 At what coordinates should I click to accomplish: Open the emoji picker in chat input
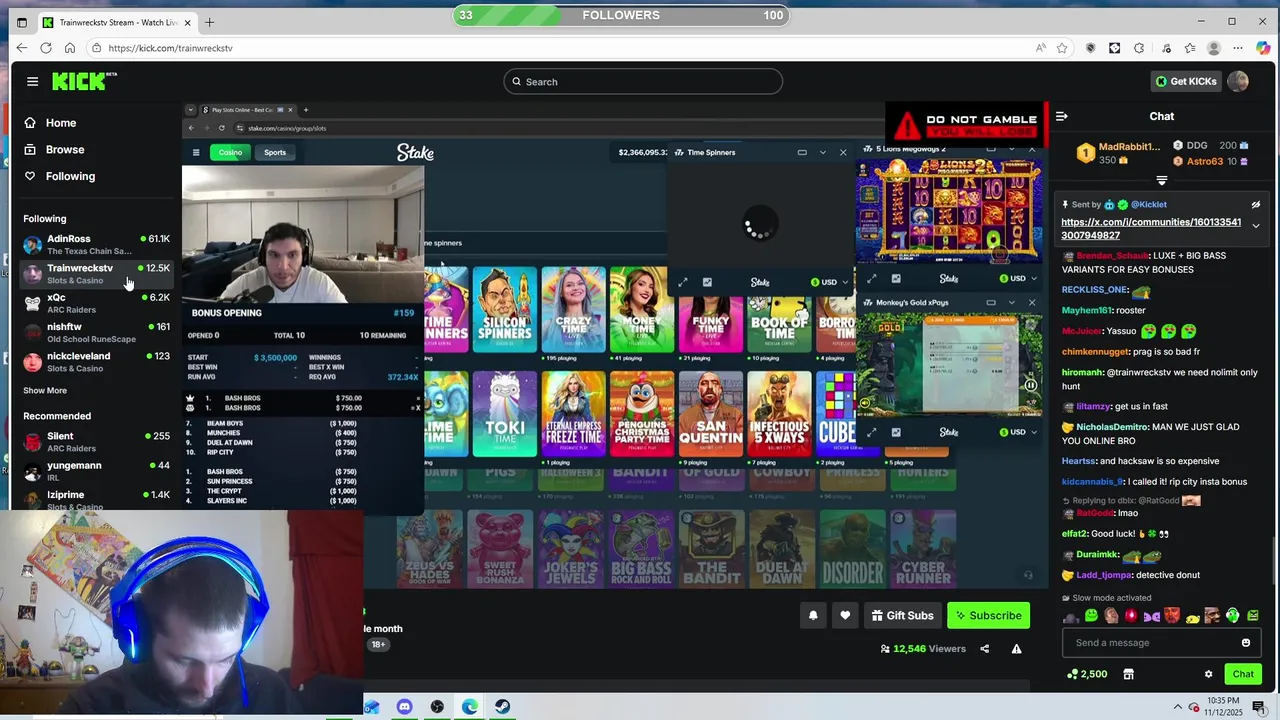[x=1246, y=643]
